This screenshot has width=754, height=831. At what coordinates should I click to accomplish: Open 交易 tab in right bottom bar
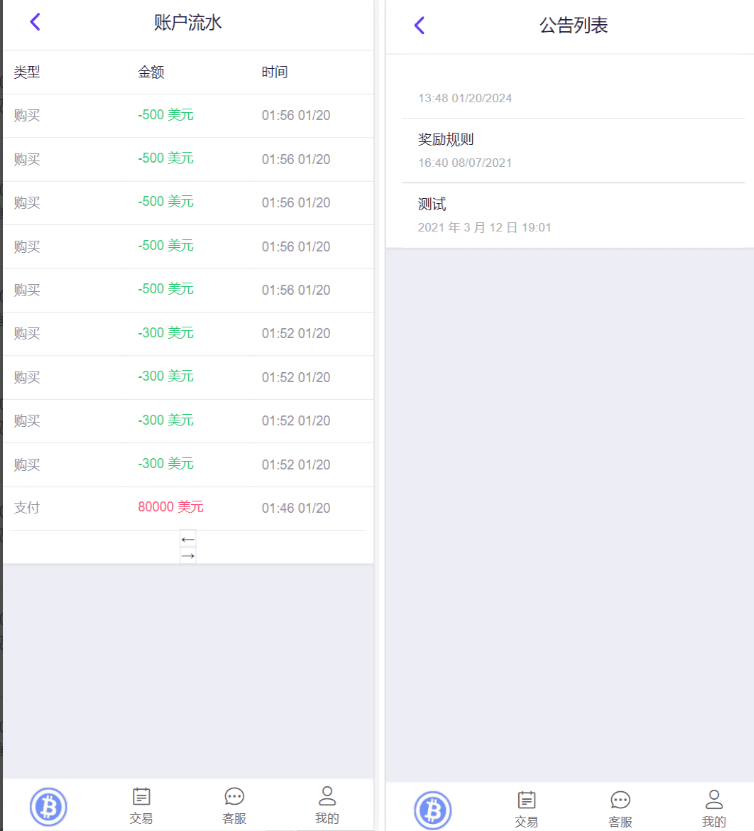pos(526,810)
